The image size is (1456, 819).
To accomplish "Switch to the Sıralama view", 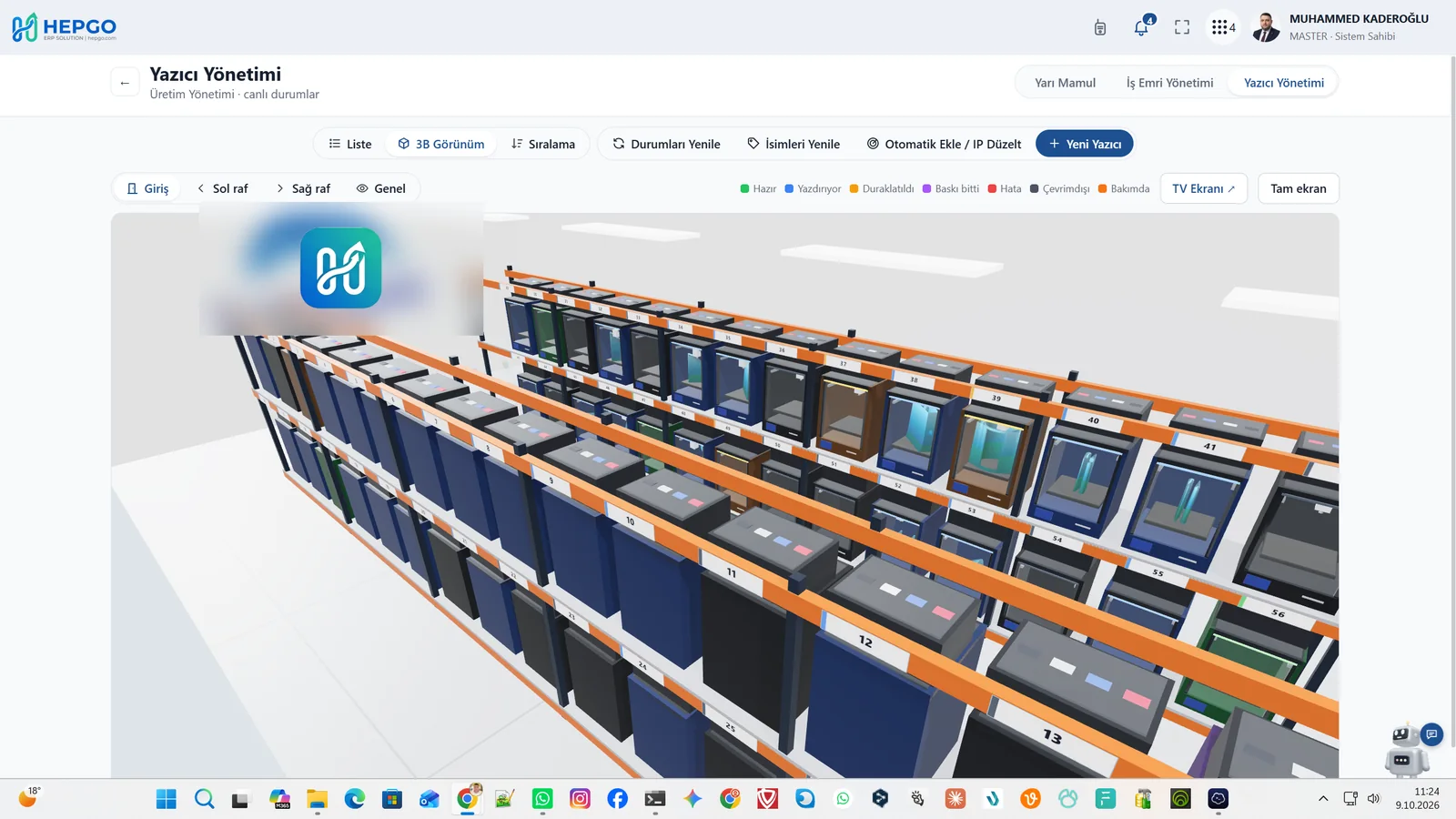I will coord(543,144).
